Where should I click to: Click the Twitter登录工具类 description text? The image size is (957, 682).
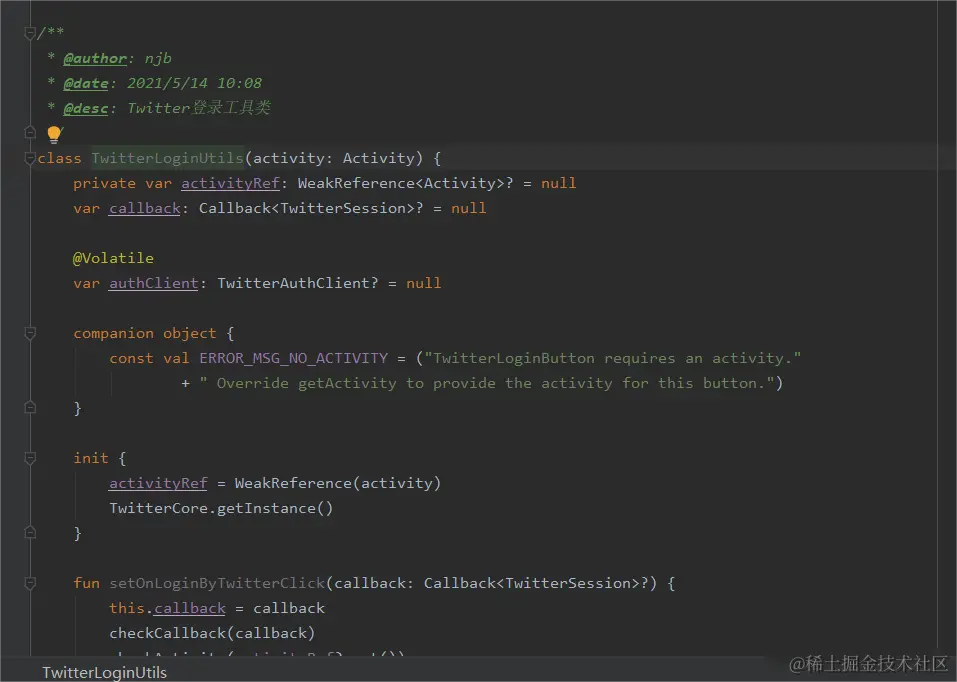pyautogui.click(x=199, y=108)
